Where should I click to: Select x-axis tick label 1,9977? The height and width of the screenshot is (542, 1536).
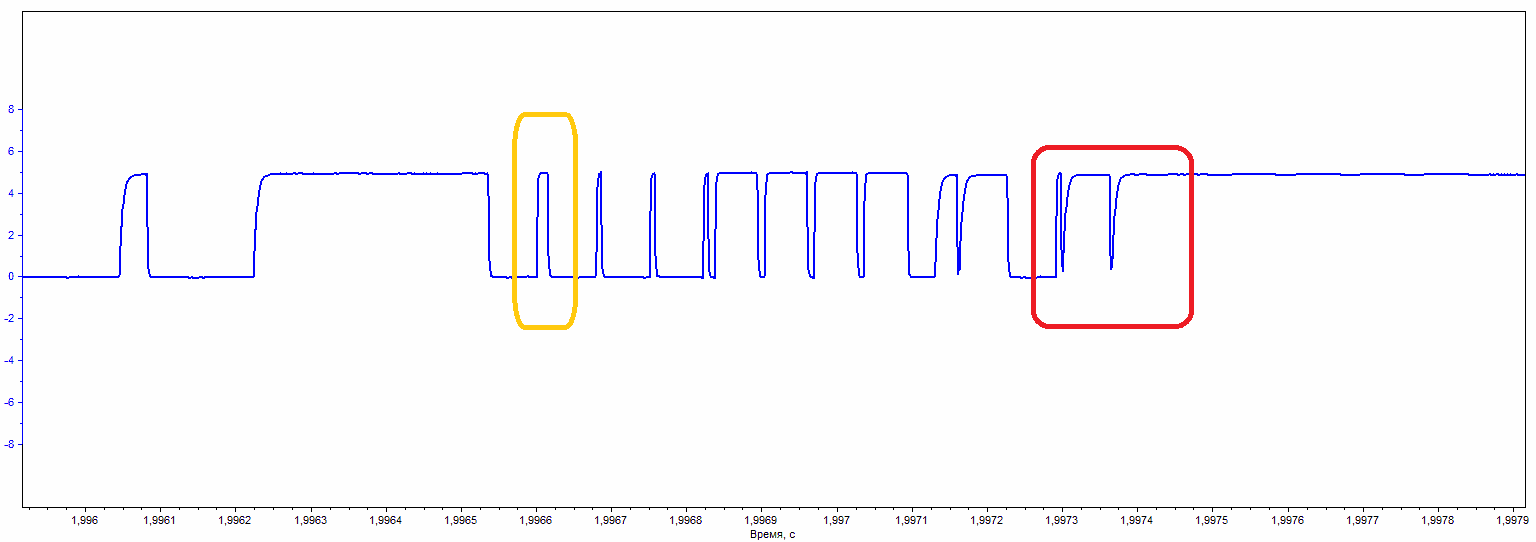1362,521
